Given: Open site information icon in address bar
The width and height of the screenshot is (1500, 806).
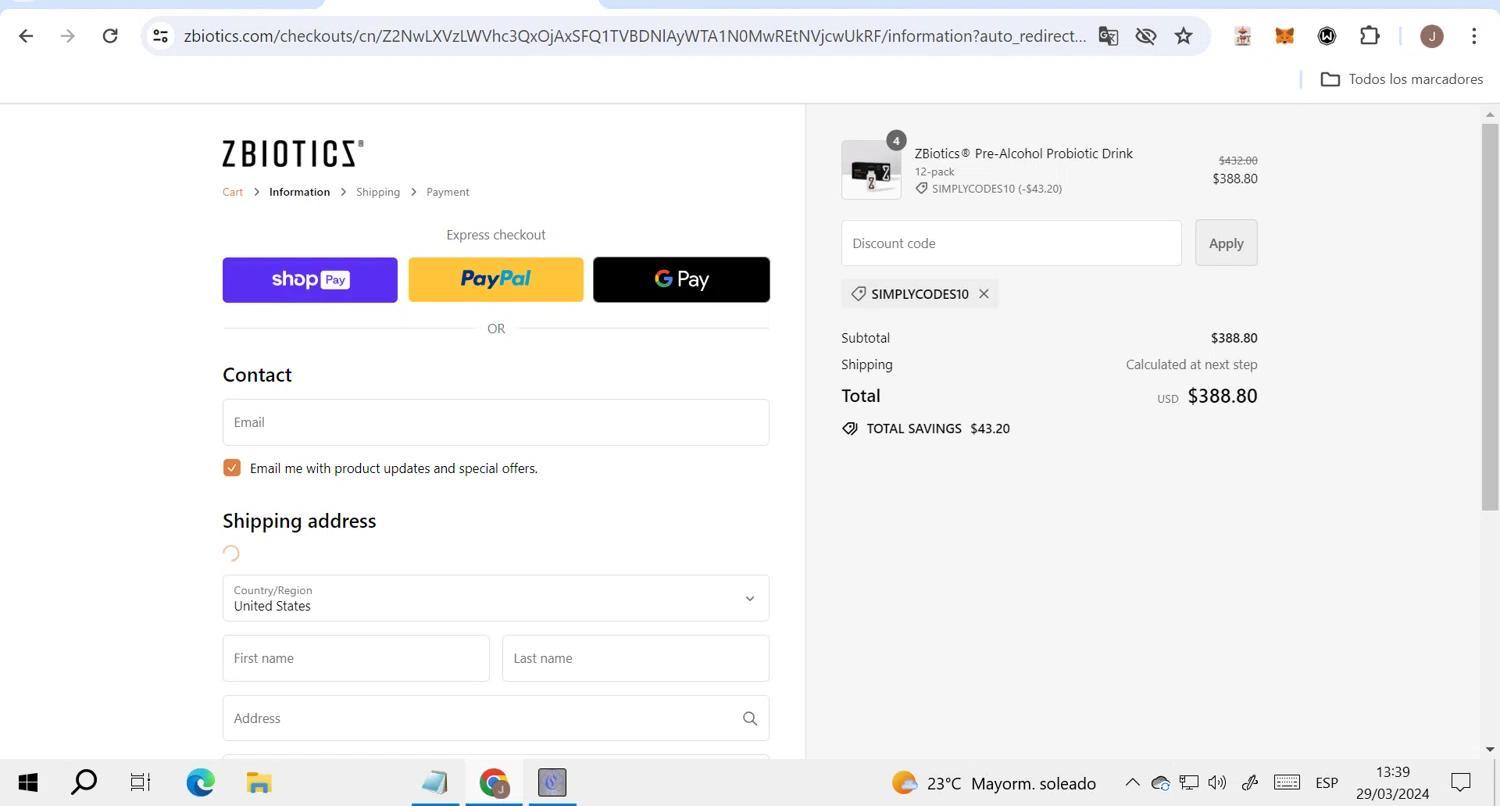Looking at the screenshot, I should [x=160, y=36].
